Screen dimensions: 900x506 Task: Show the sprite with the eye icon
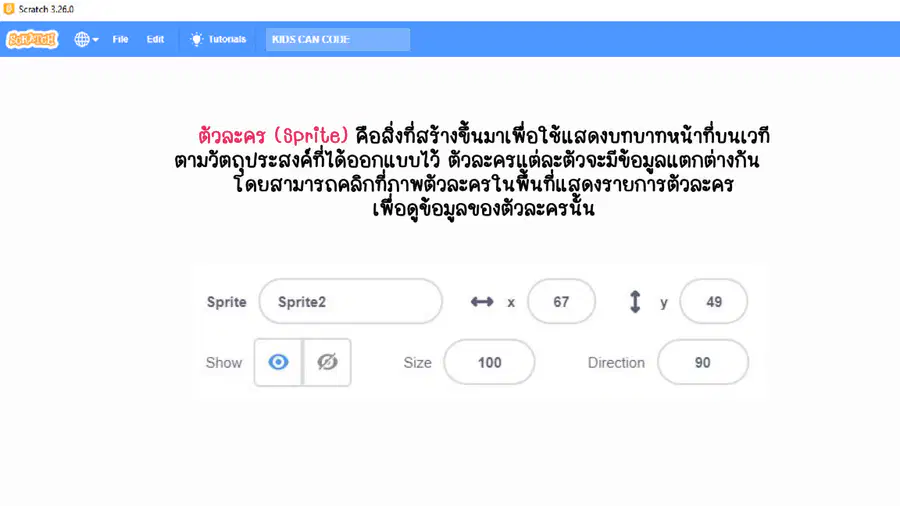(x=278, y=362)
